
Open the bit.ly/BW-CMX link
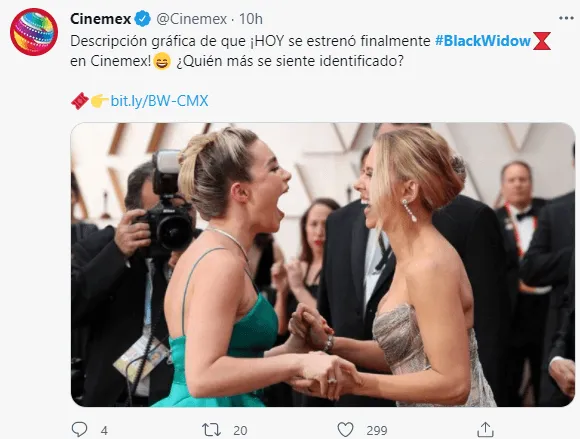pos(159,101)
